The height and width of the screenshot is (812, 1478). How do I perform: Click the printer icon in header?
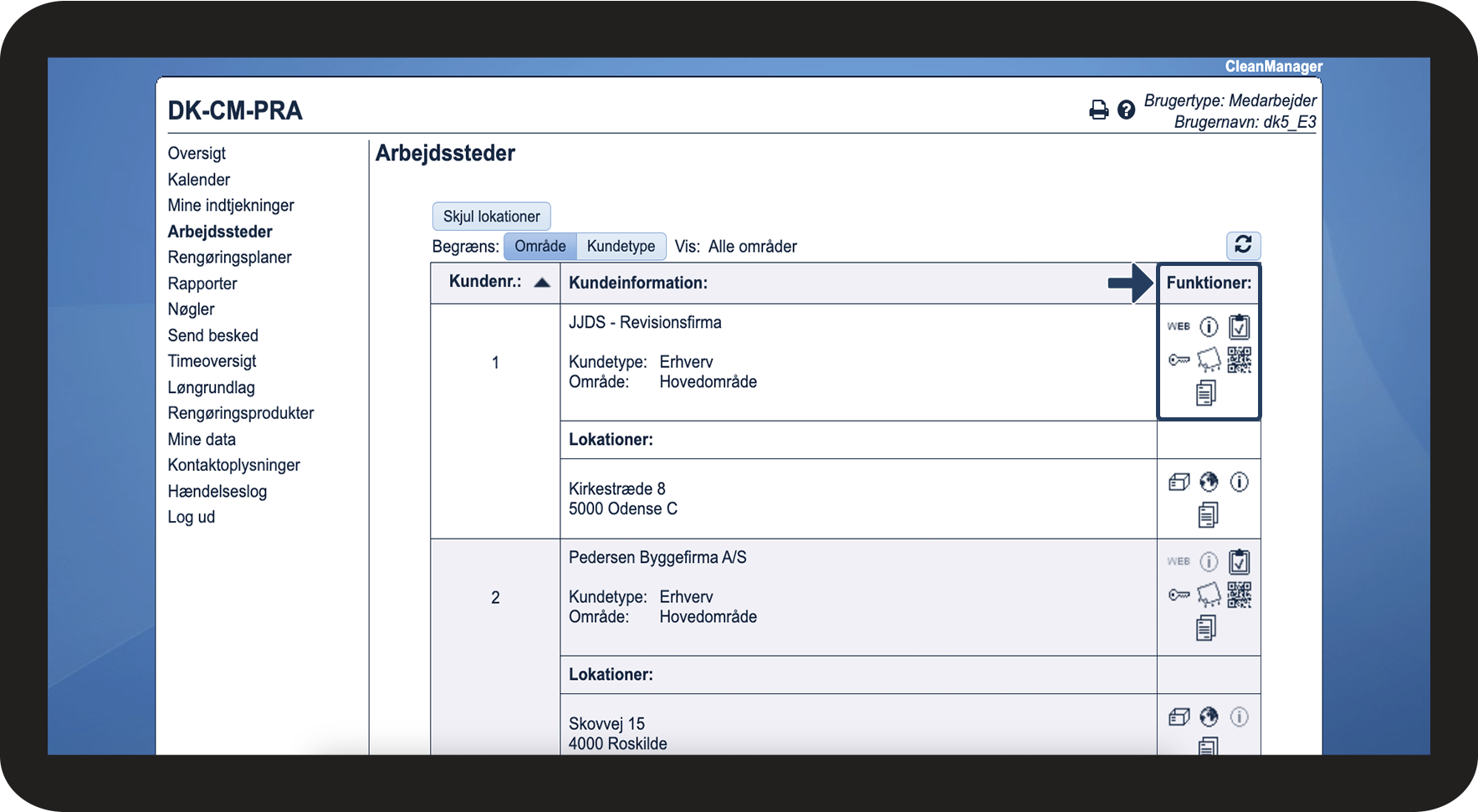tap(1098, 110)
